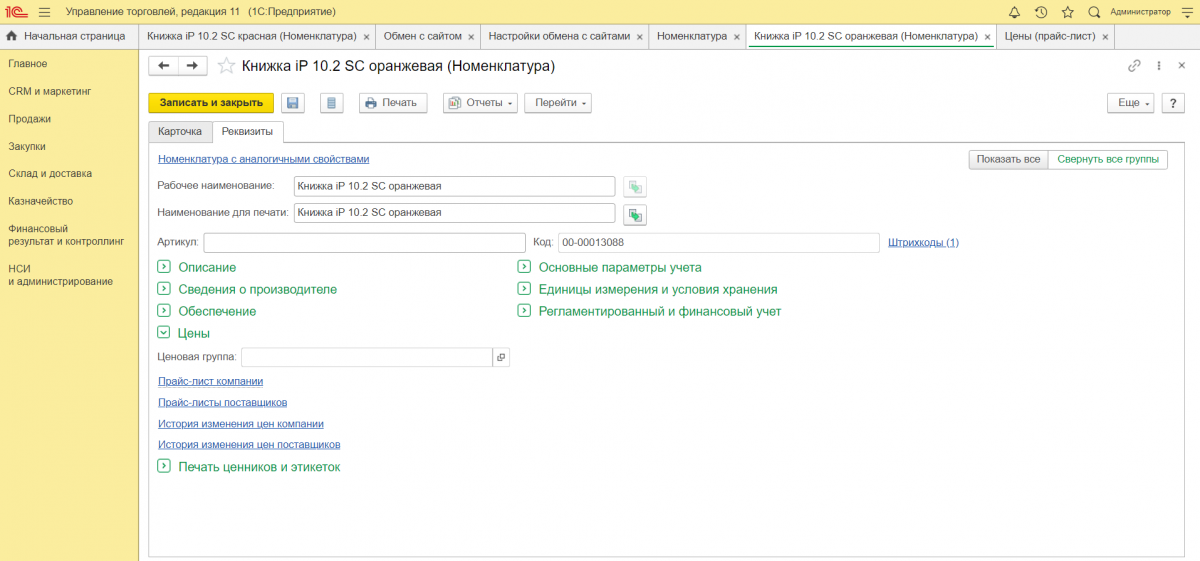Open Прайс-листы поставщиков link

pyautogui.click(x=223, y=402)
